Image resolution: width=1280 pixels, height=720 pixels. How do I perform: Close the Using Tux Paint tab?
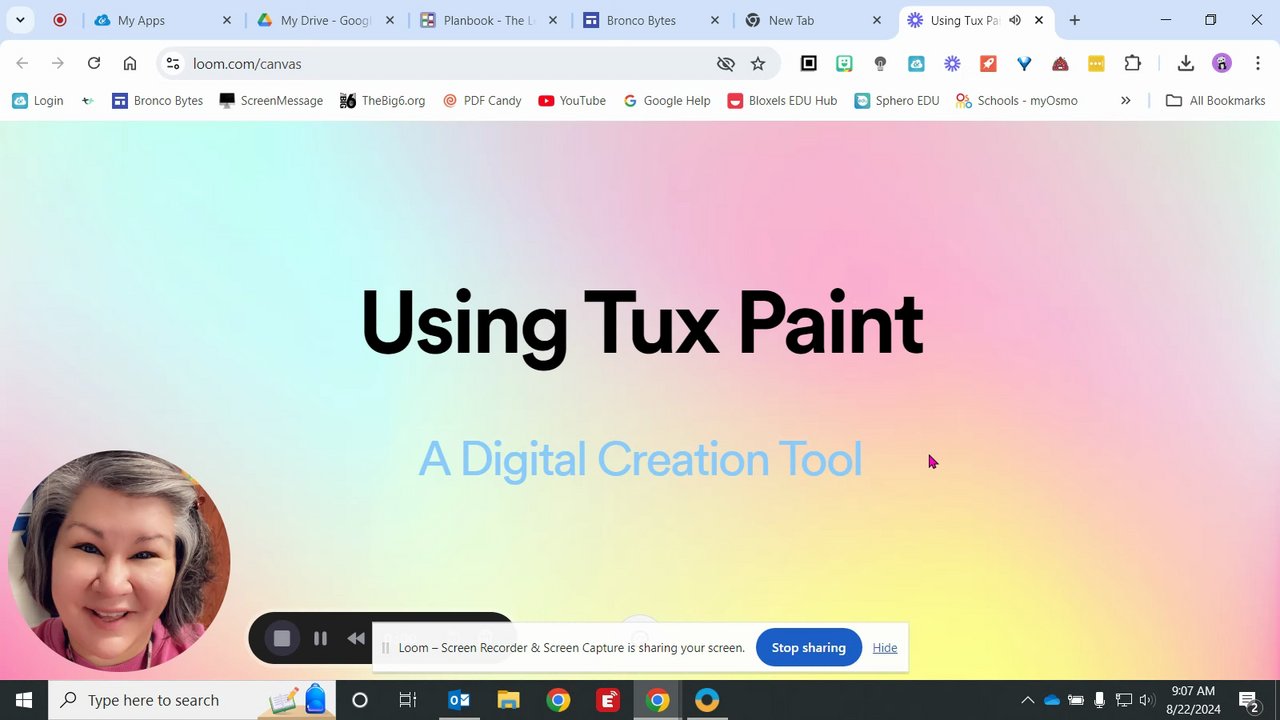[x=1039, y=20]
